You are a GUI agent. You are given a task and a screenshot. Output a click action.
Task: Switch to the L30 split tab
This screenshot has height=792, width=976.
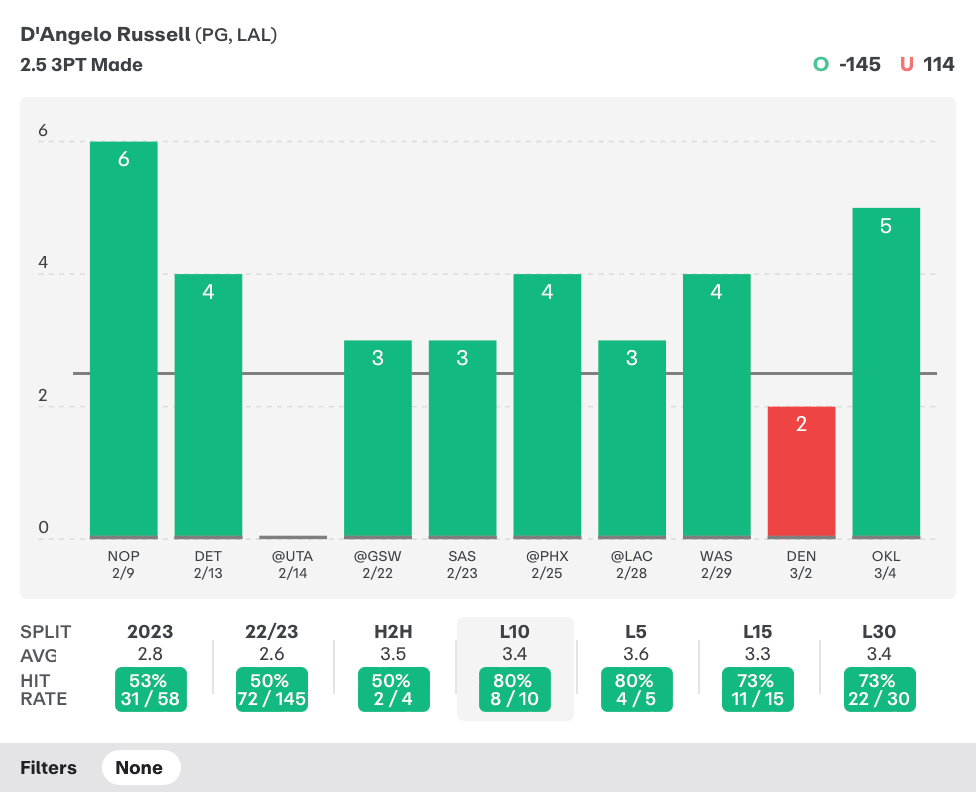[x=879, y=631]
